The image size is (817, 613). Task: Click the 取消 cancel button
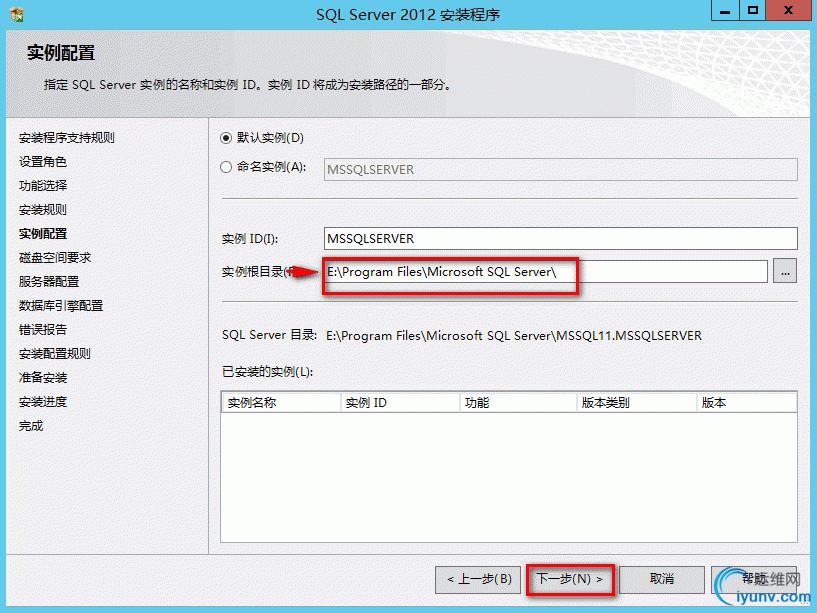(x=662, y=579)
